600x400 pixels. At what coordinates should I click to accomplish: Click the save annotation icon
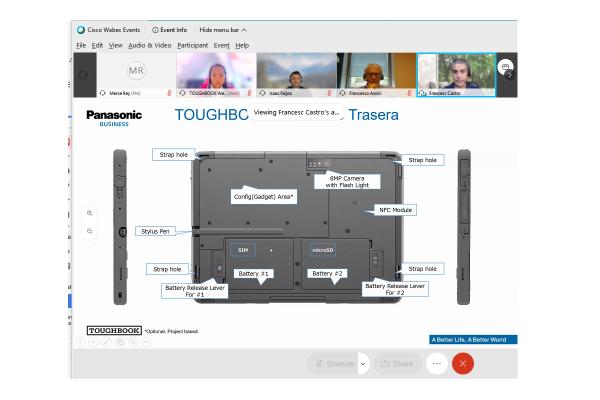click(120, 342)
